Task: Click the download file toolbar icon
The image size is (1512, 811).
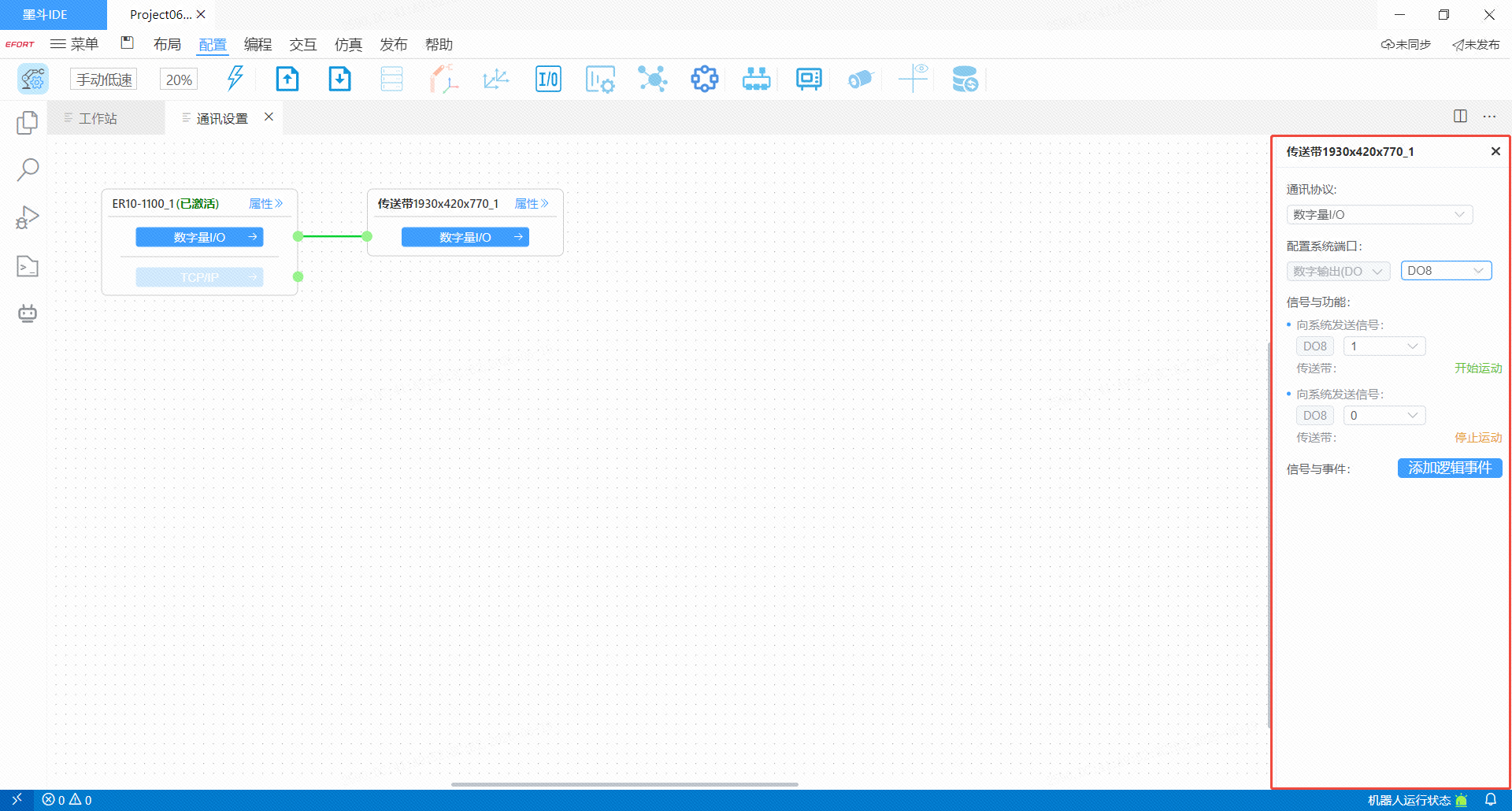Action: coord(339,80)
